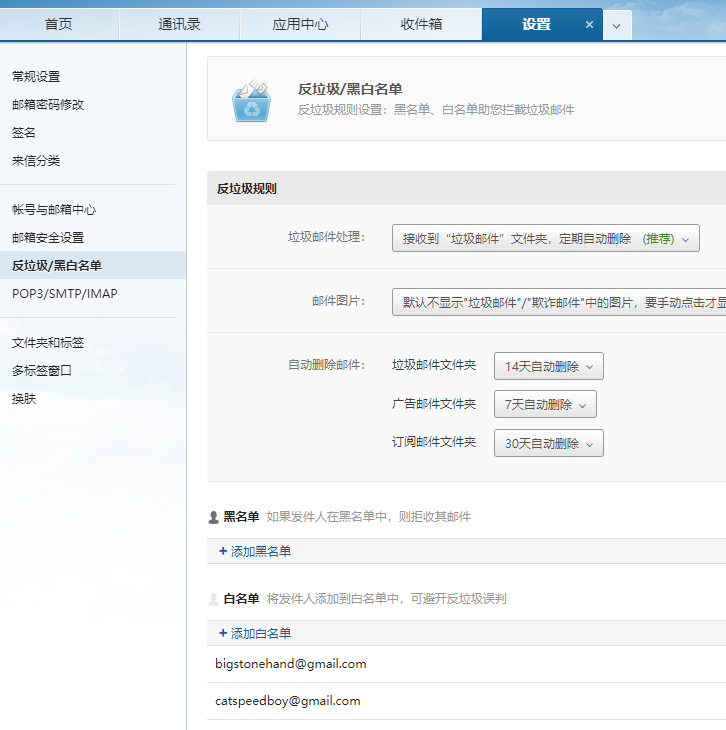
Task: Open the tab list dropdown arrow
Action: (617, 26)
